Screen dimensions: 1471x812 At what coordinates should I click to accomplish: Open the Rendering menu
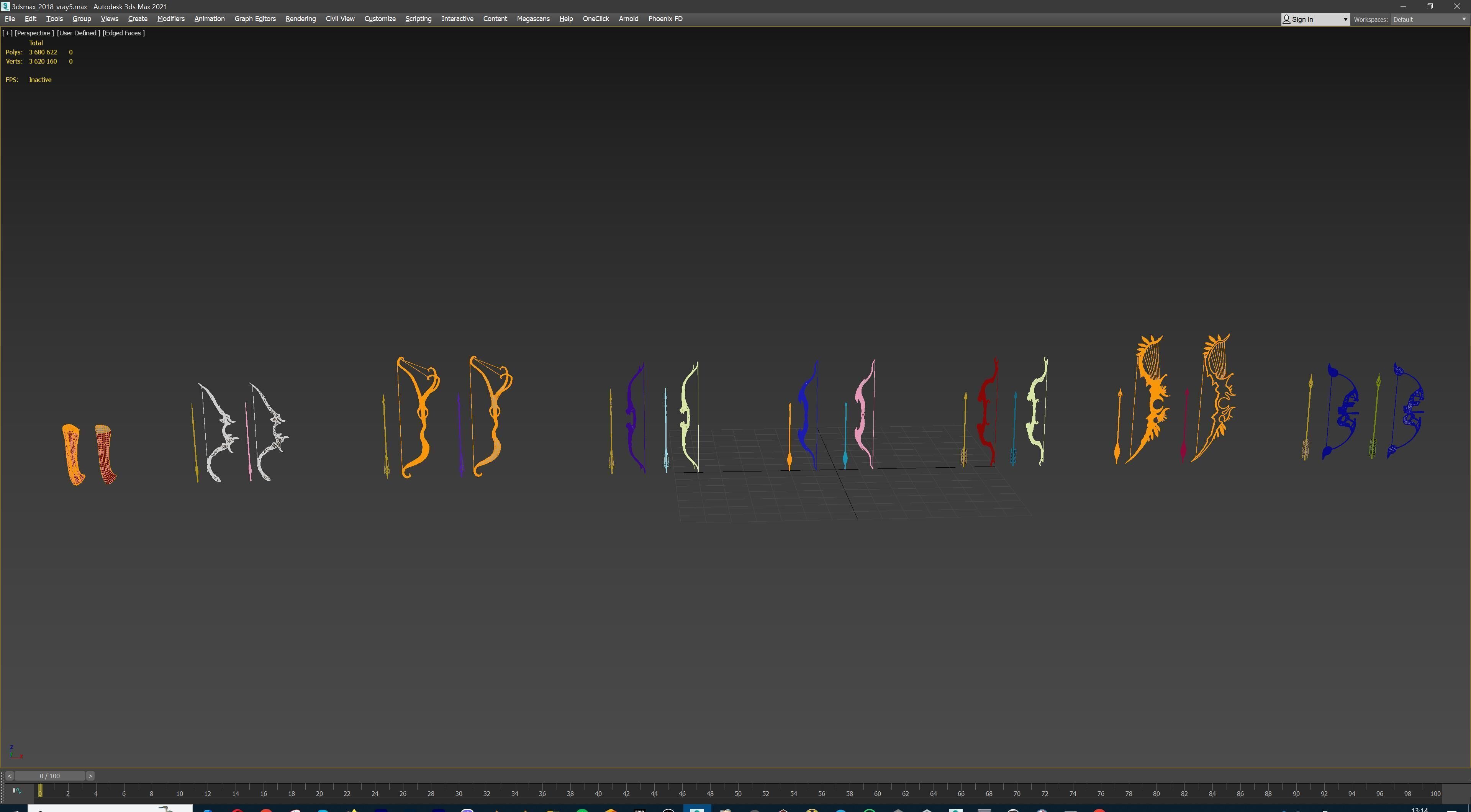(300, 19)
